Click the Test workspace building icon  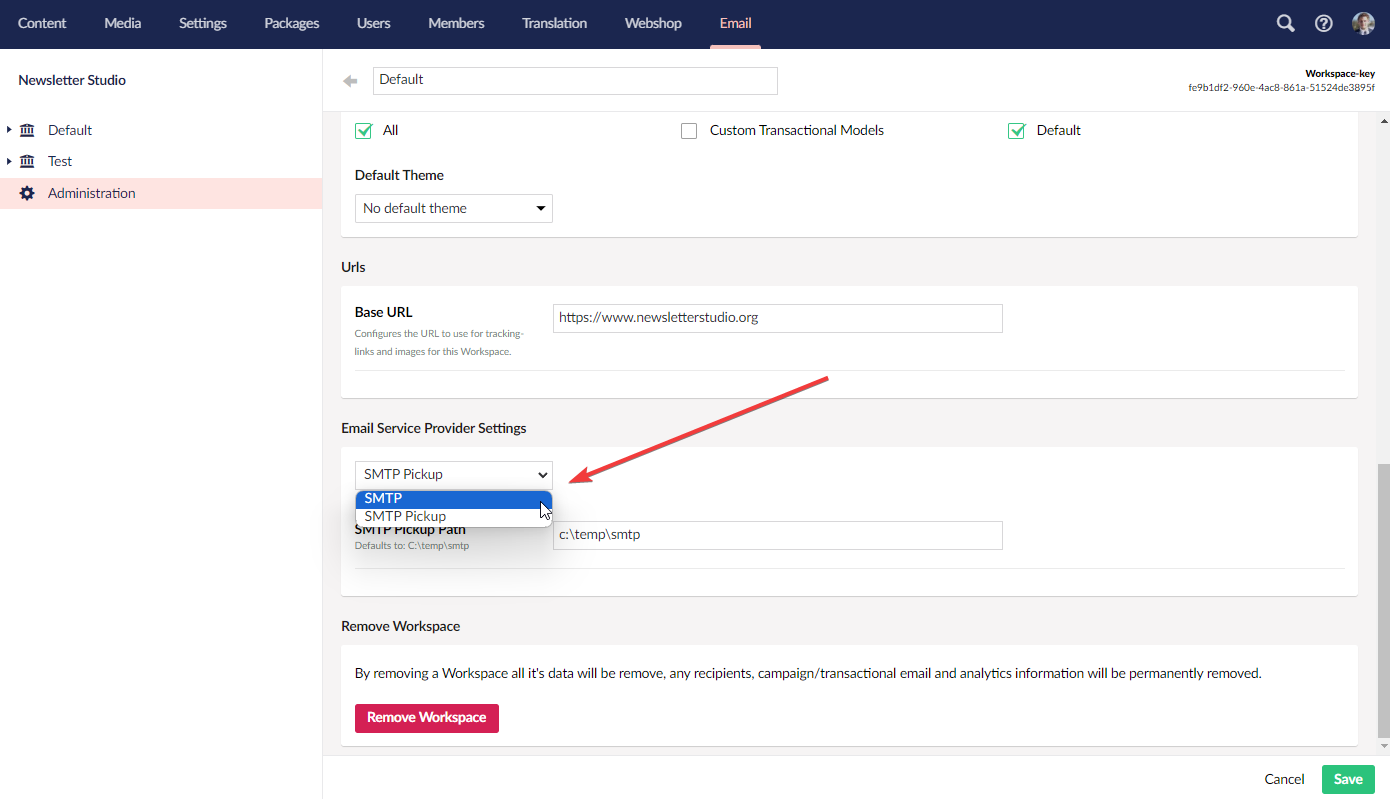tap(27, 161)
